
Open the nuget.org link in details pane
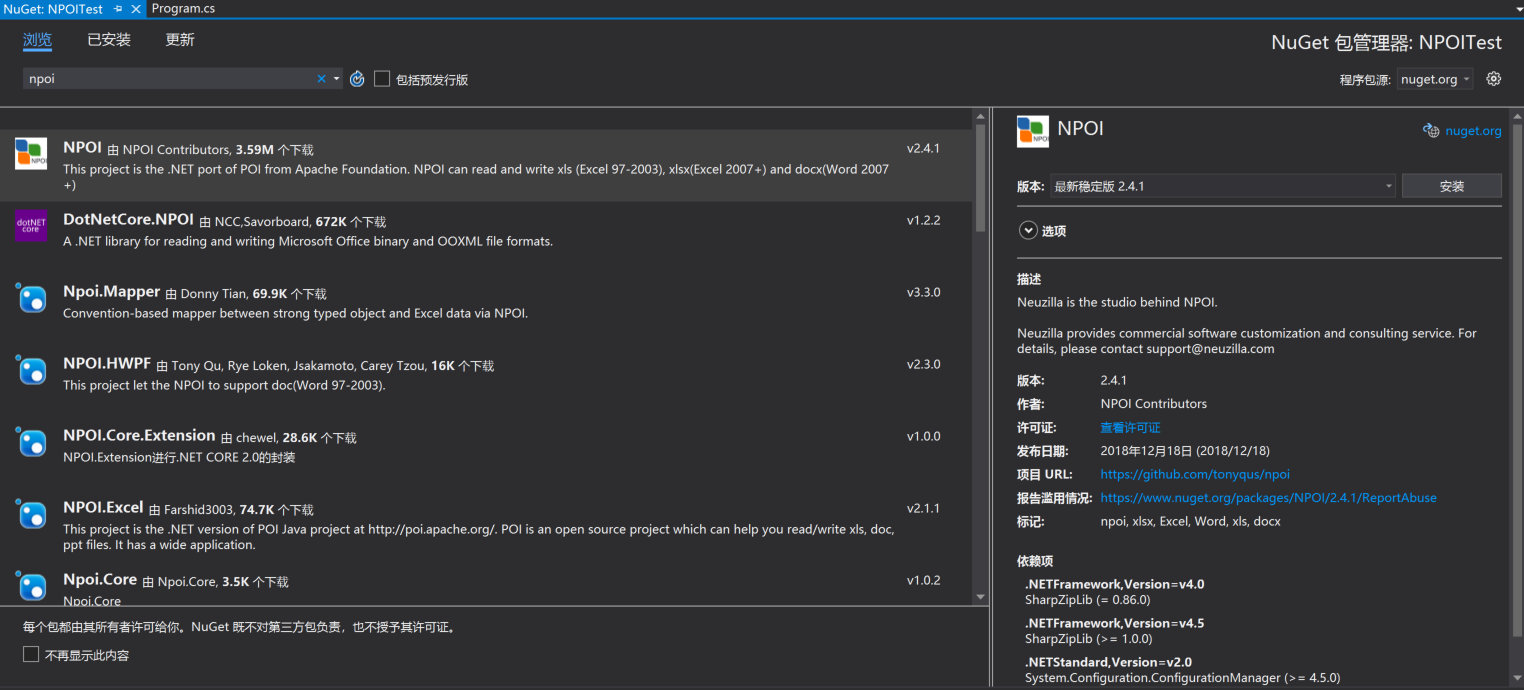click(x=1473, y=131)
